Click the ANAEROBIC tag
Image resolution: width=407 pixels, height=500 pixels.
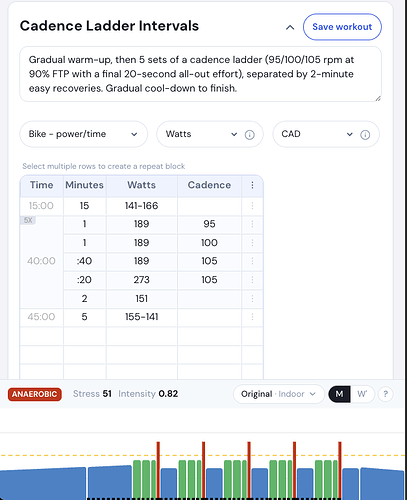click(x=35, y=394)
